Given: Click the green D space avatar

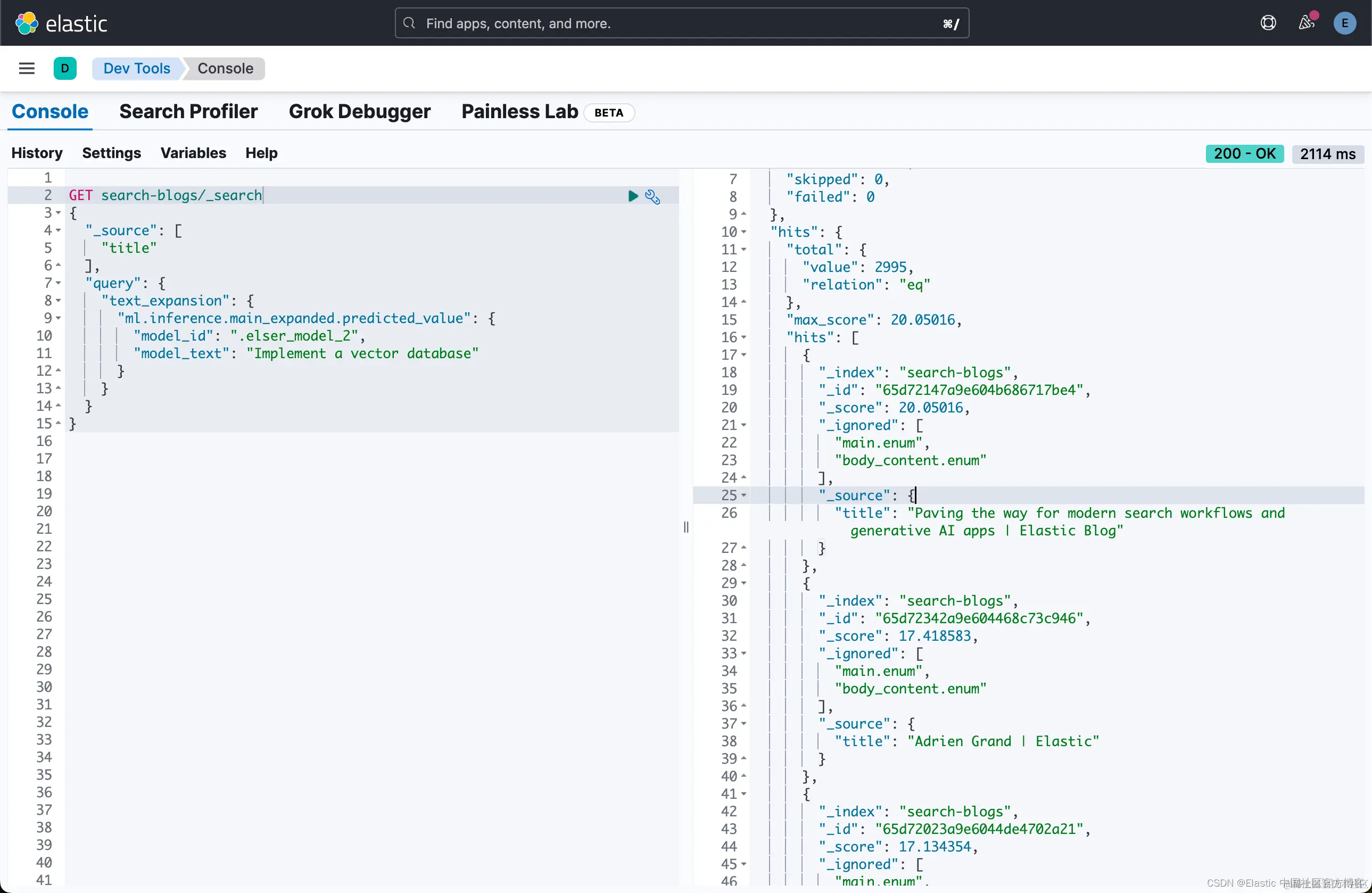Looking at the screenshot, I should [64, 69].
